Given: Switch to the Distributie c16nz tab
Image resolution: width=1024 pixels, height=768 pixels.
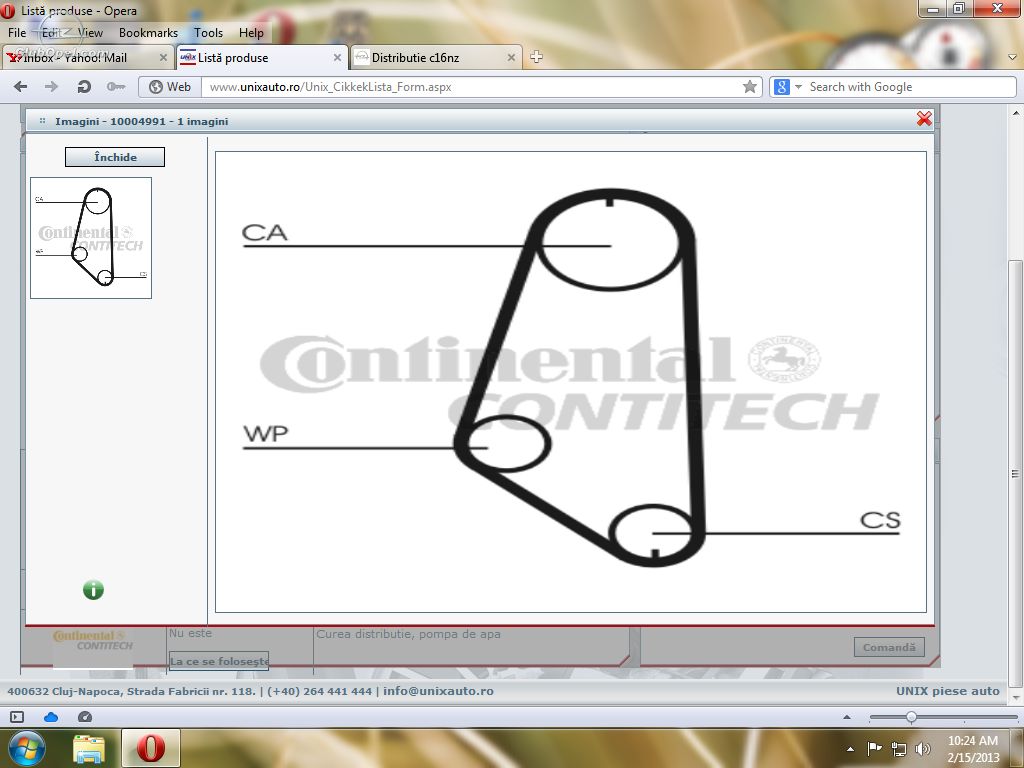Looking at the screenshot, I should [x=436, y=57].
